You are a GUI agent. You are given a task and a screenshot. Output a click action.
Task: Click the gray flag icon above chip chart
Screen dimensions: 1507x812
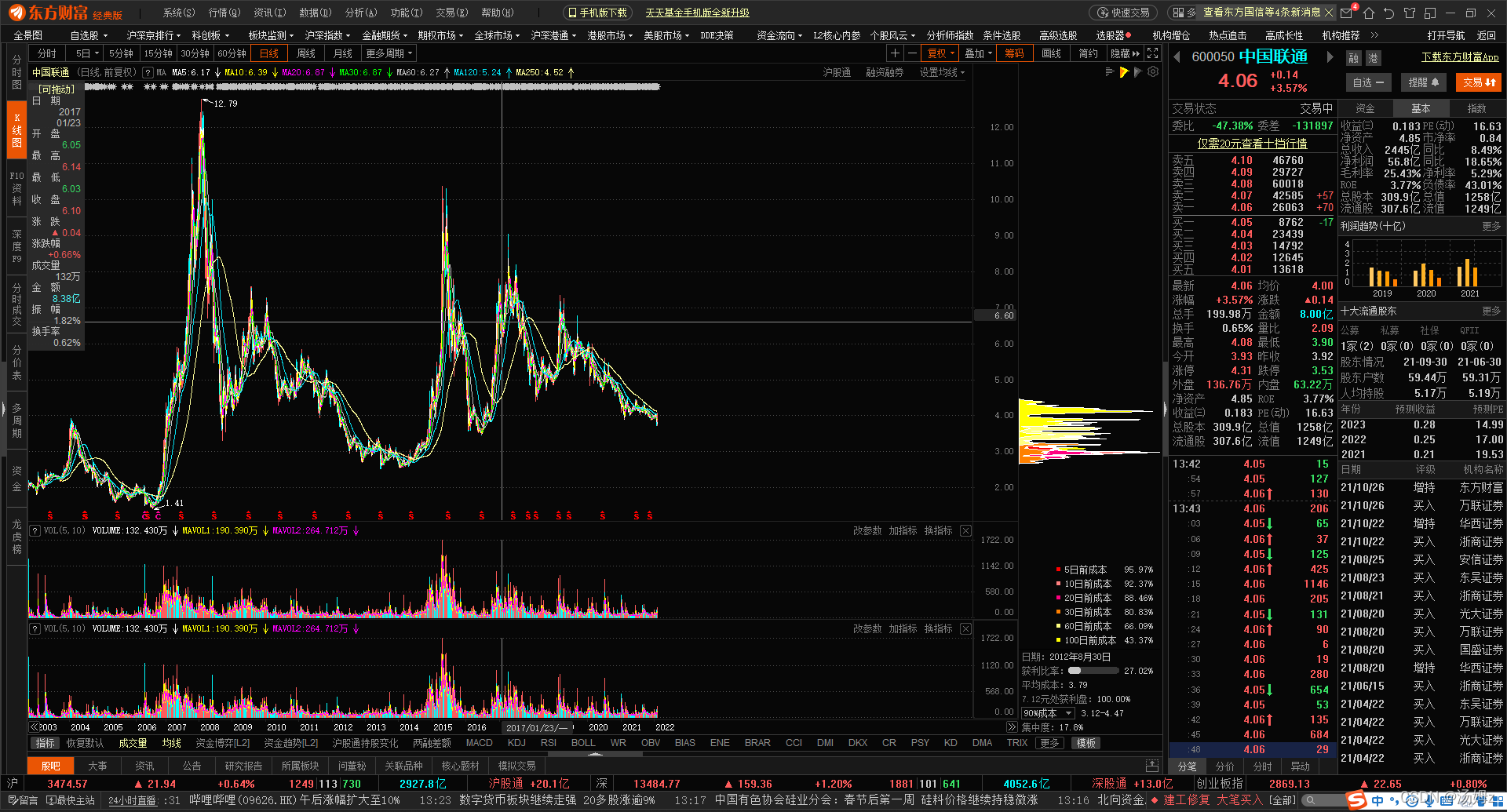point(1138,72)
